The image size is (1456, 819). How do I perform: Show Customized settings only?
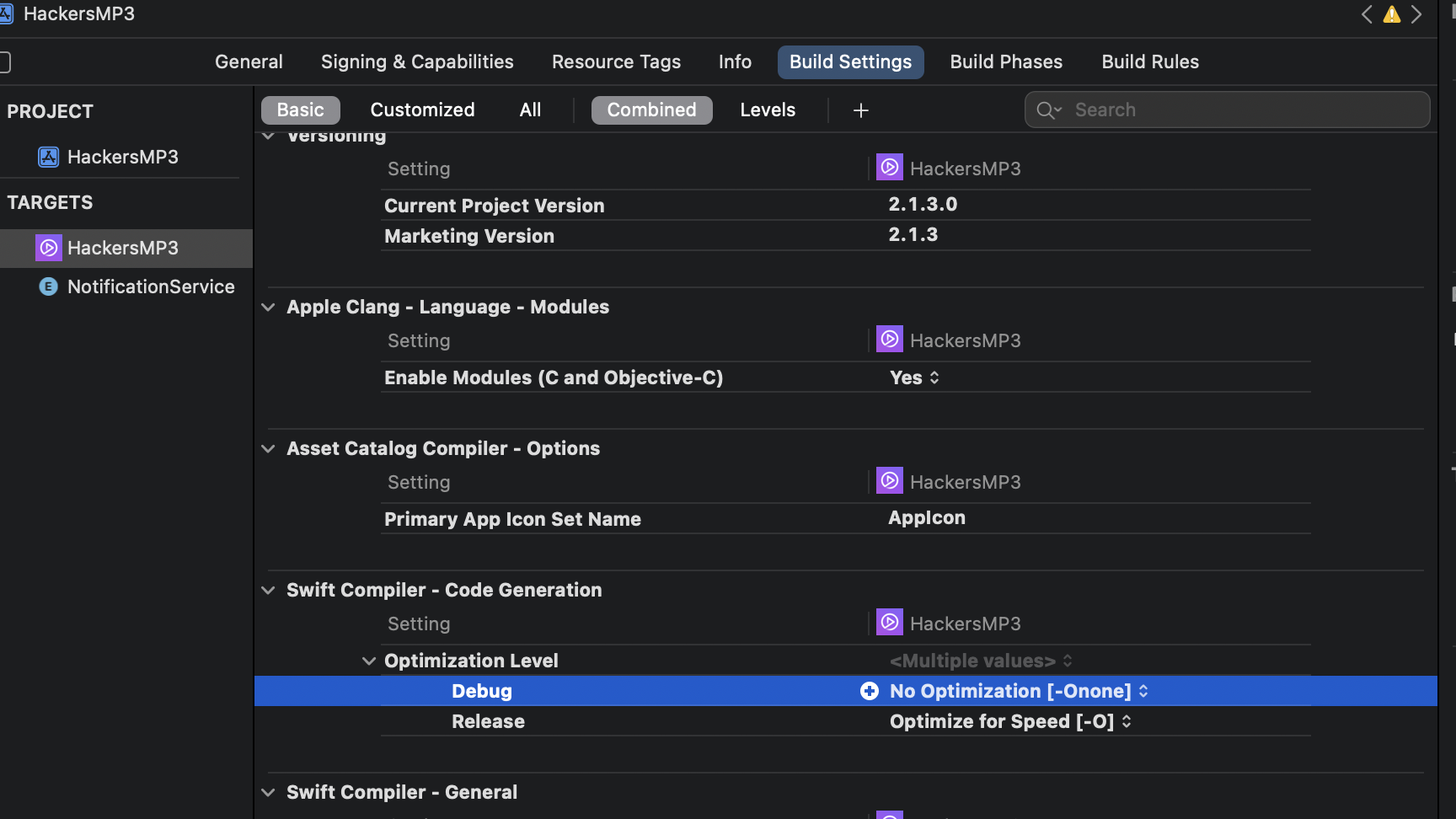coord(422,110)
